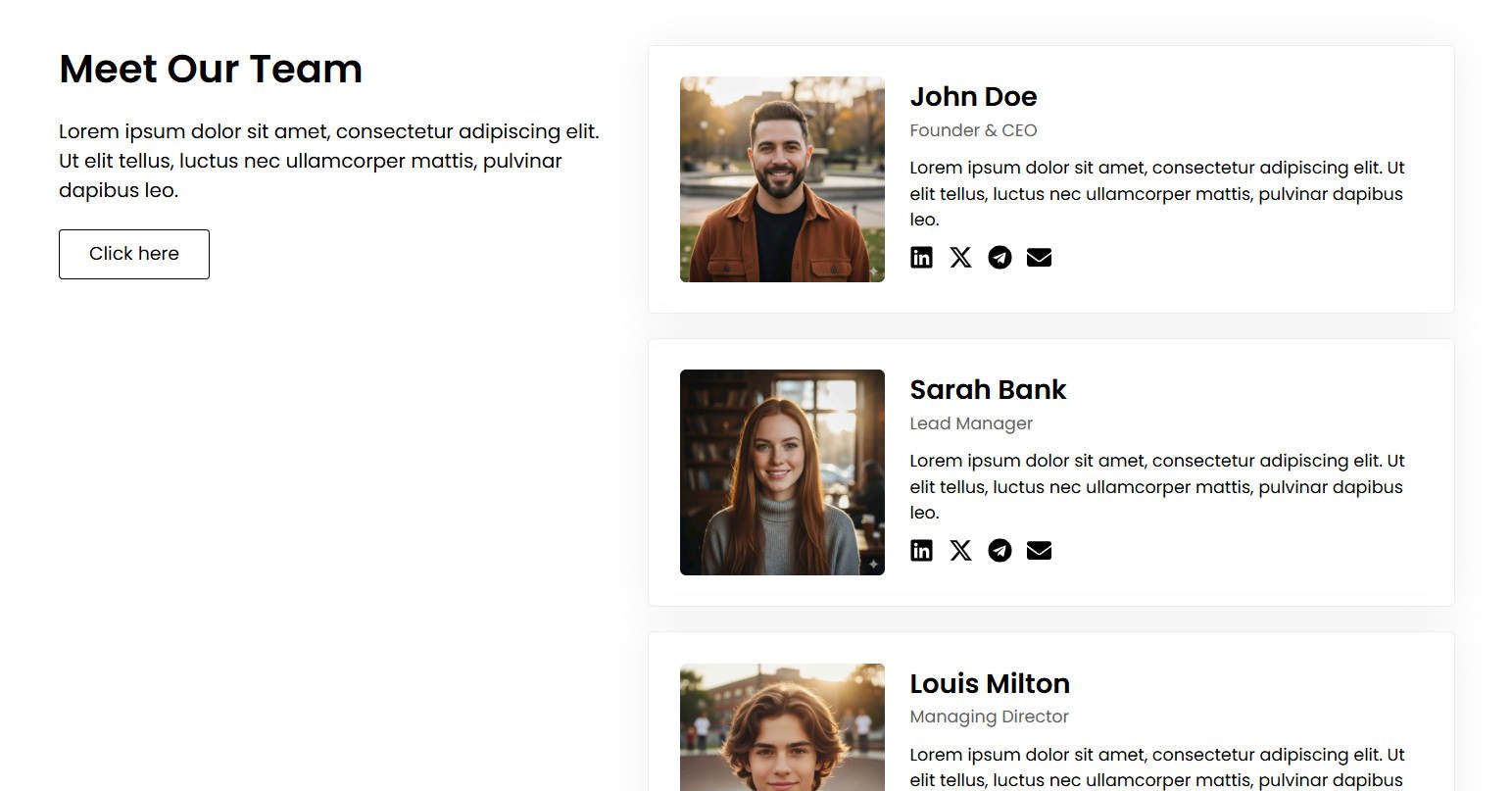Image resolution: width=1512 pixels, height=791 pixels.
Task: Click Sarah Bank's email envelope icon
Action: point(1039,551)
